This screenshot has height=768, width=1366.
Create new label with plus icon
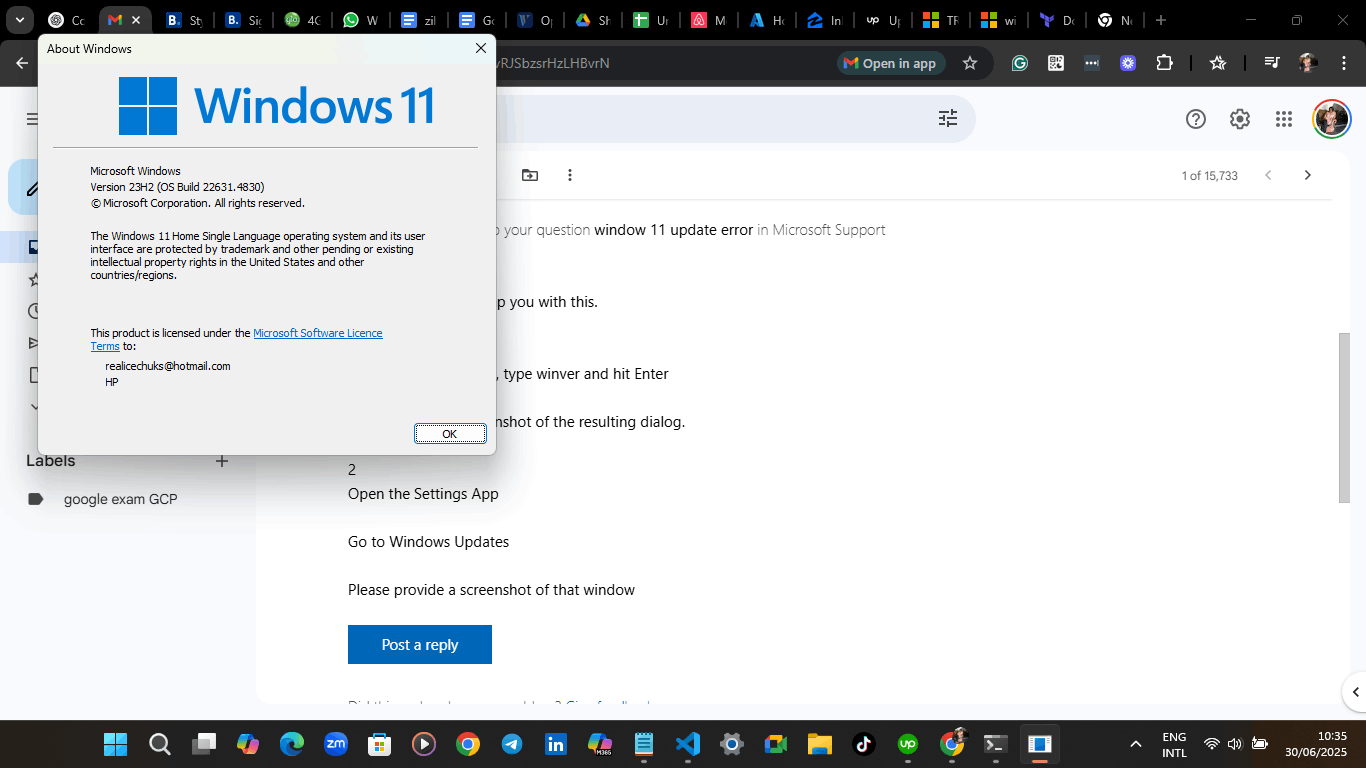pos(222,461)
